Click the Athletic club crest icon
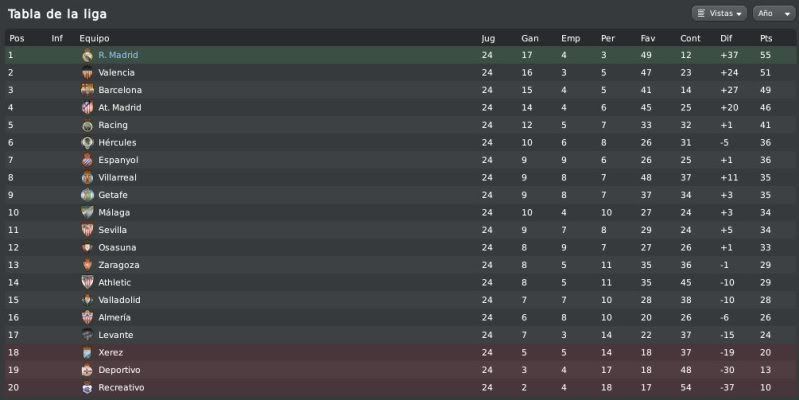Viewport: 799px width, 400px height. tap(87, 282)
